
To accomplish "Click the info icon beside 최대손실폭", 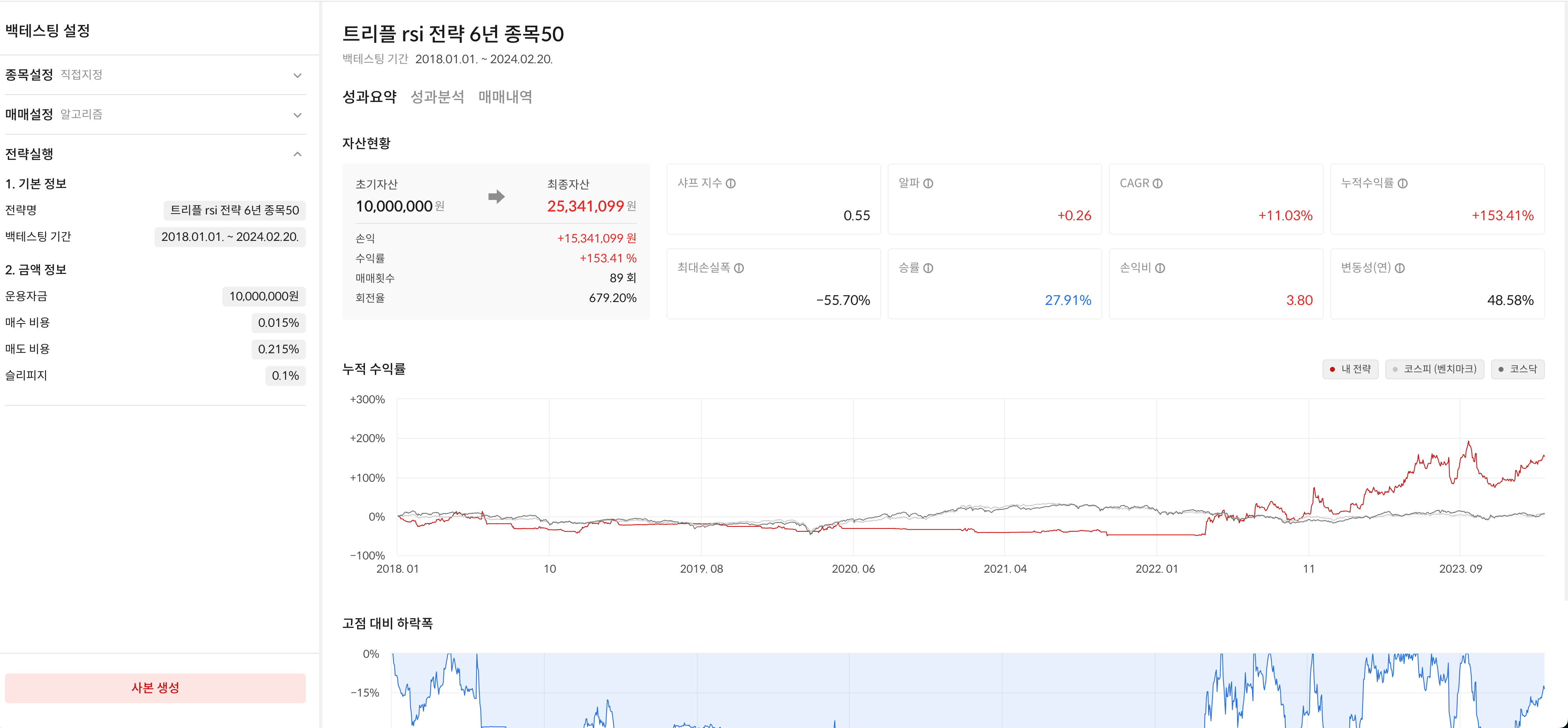I will click(739, 268).
